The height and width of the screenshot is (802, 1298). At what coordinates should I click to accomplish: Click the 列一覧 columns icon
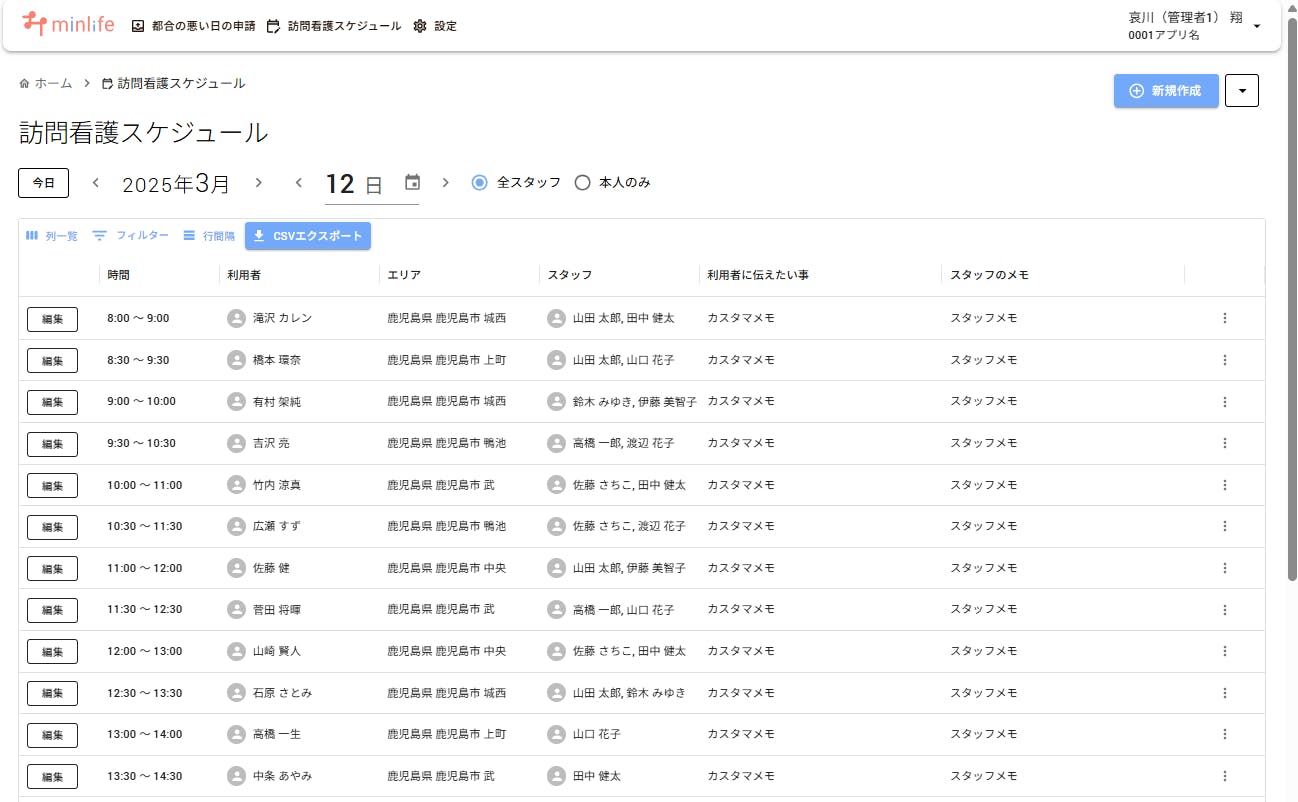click(32, 236)
